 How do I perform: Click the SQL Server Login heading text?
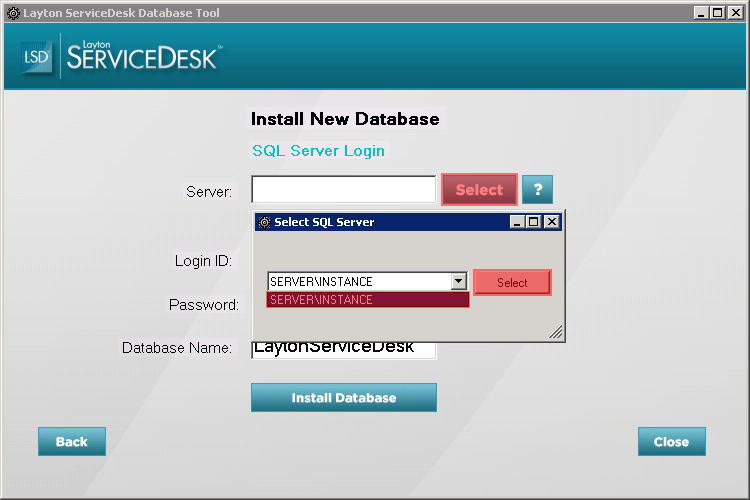click(x=319, y=151)
